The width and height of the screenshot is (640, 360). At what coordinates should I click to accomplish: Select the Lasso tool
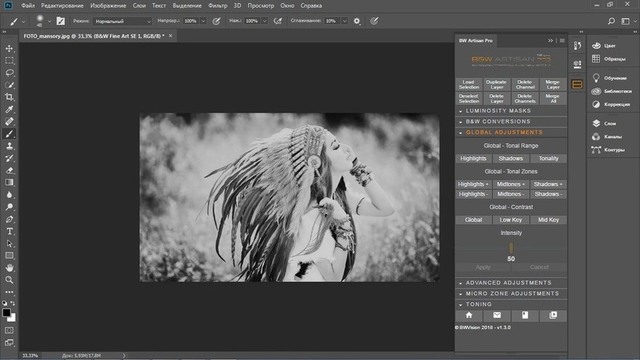[9, 73]
